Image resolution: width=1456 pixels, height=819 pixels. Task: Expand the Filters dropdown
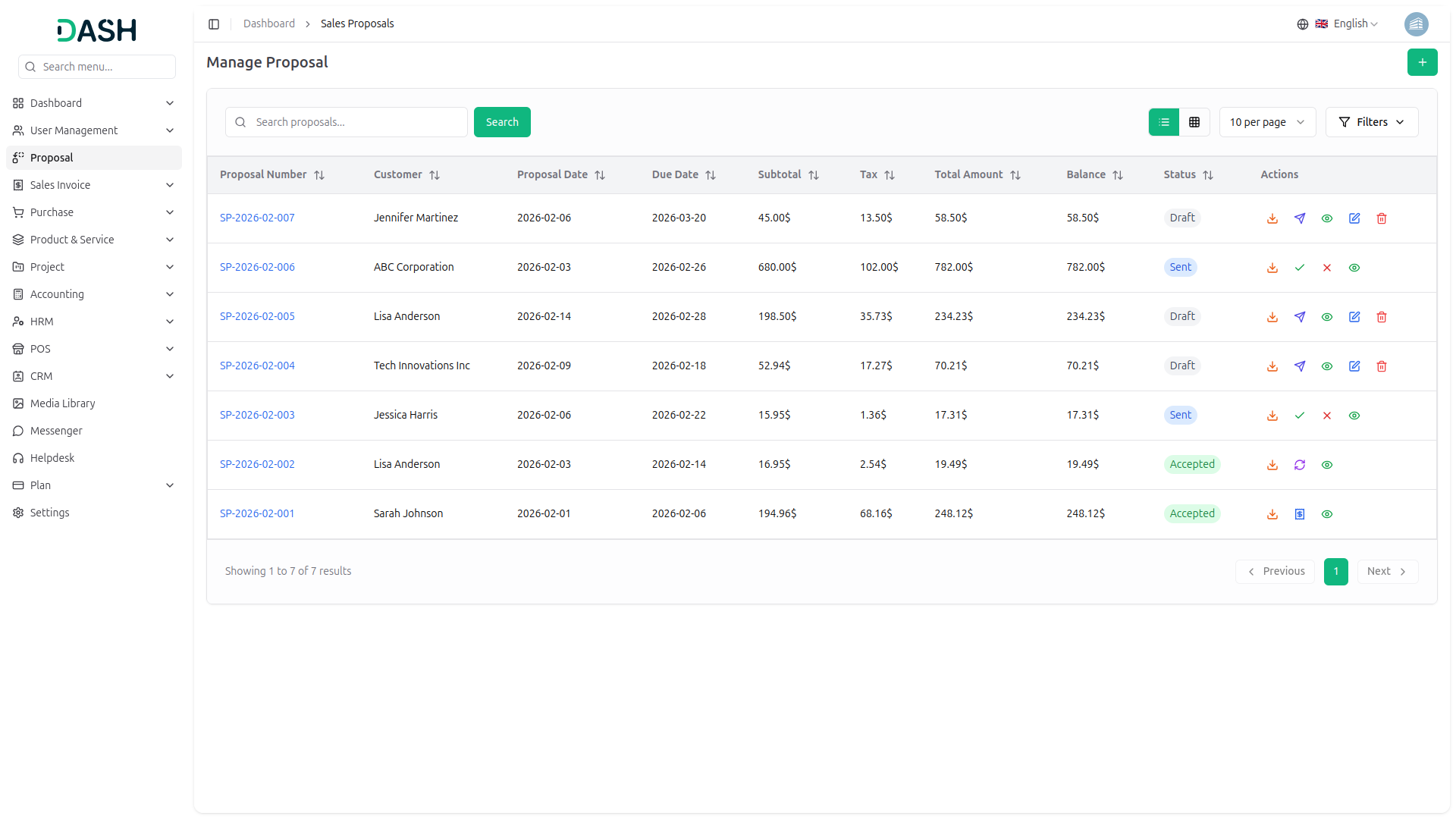(x=1371, y=122)
